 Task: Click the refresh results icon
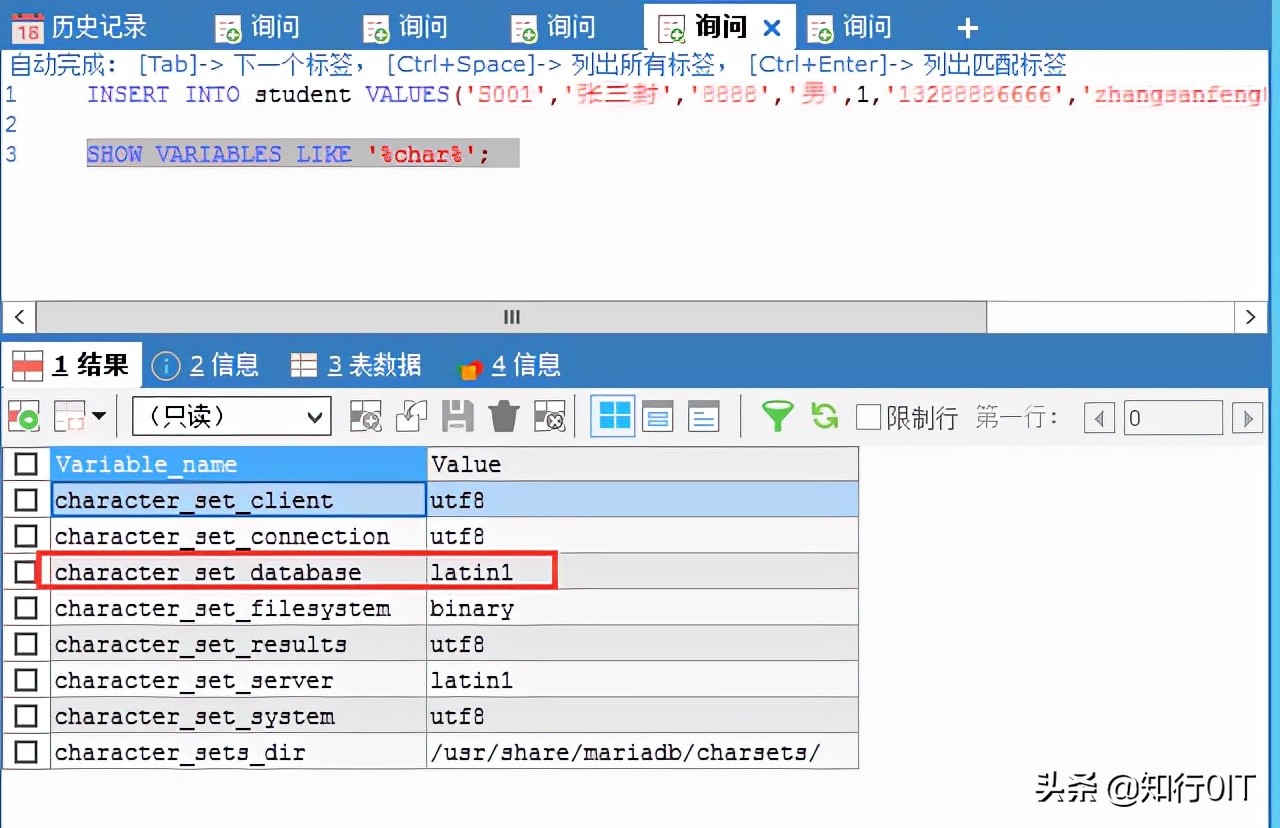pos(822,416)
